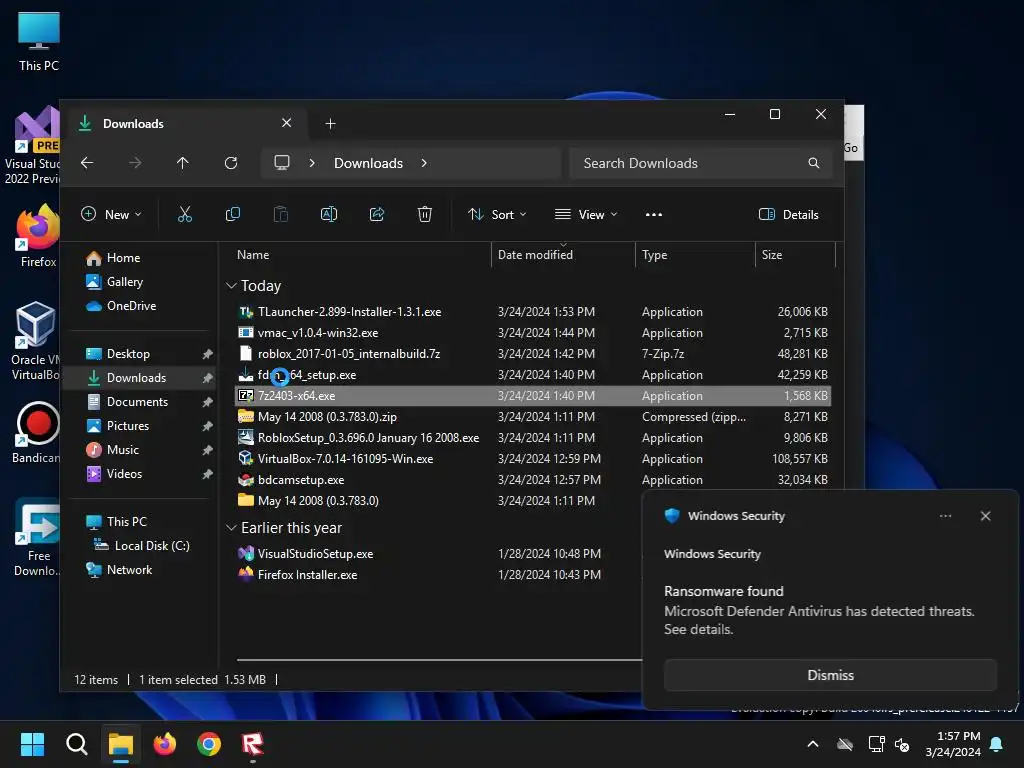
Task: Click the search magnifier in Search Downloads
Action: point(813,163)
